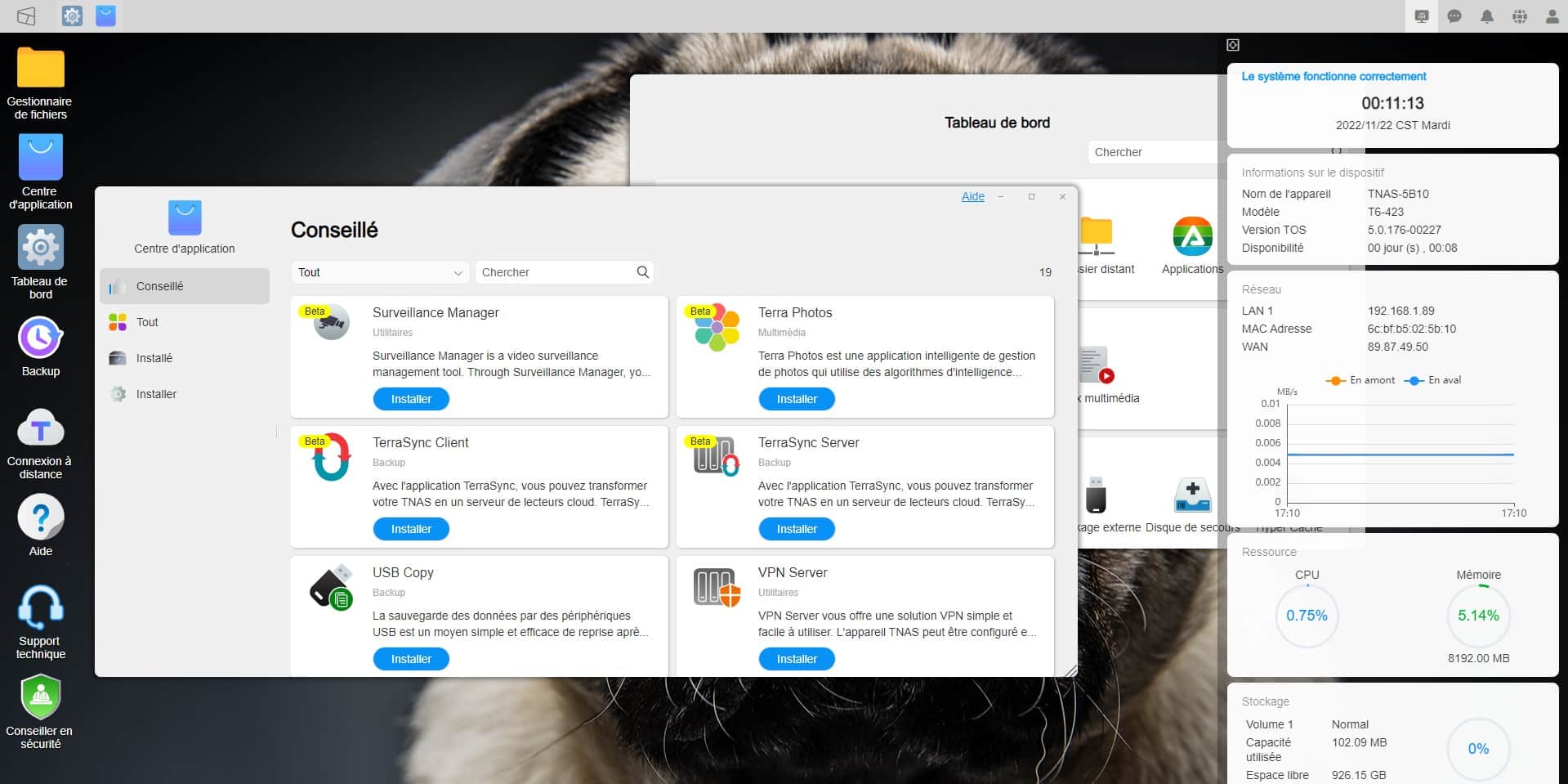Switch to Centre d'application taskbar icon
Viewport: 1568px width, 784px height.
pos(105,16)
